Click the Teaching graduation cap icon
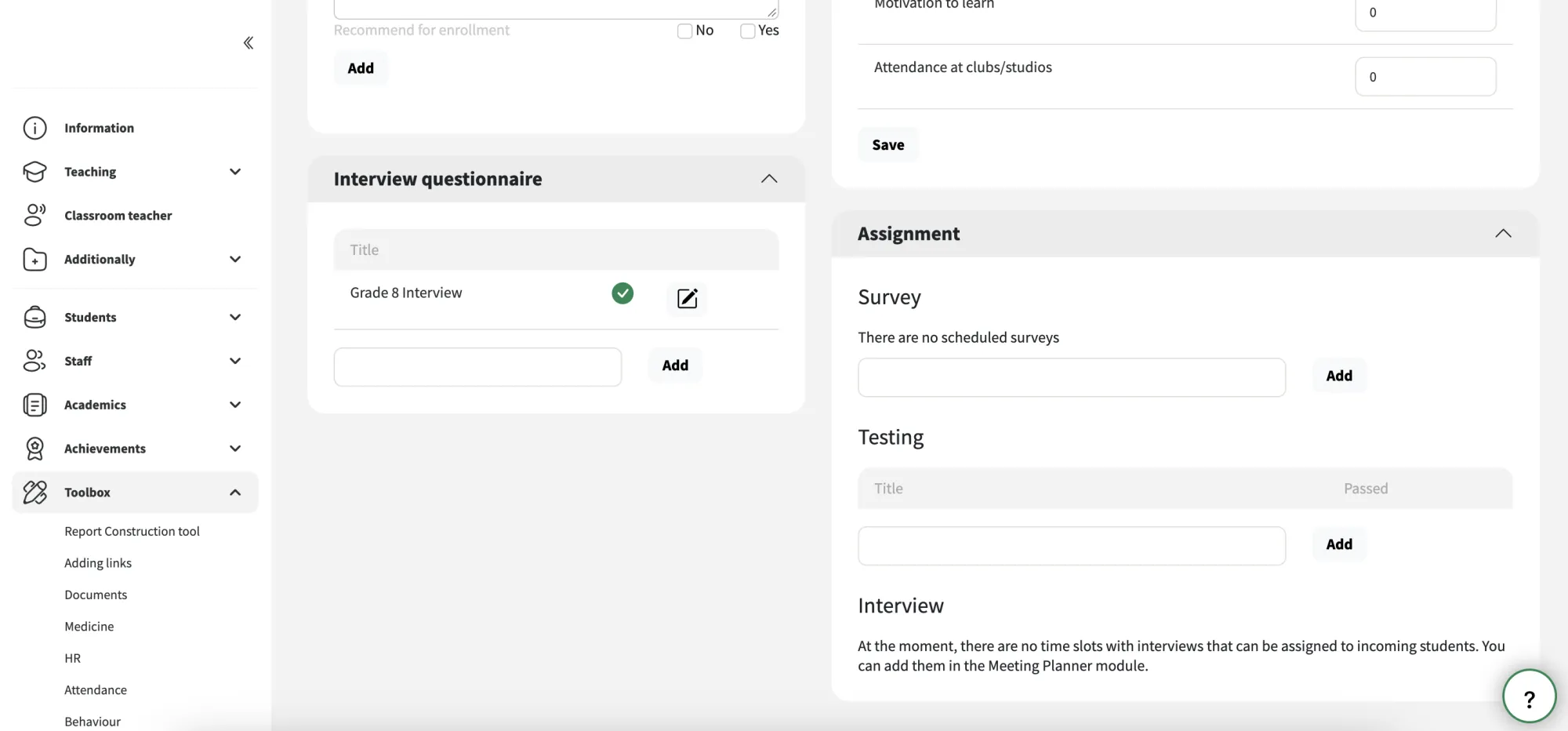The image size is (1568, 731). click(x=34, y=172)
